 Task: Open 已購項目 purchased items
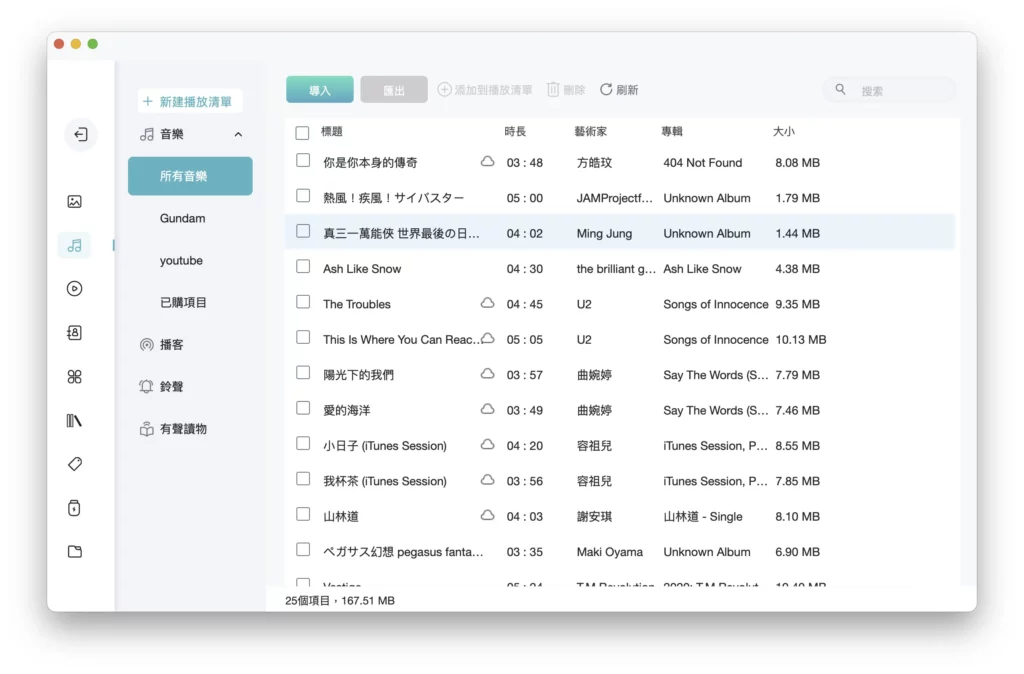(x=183, y=302)
